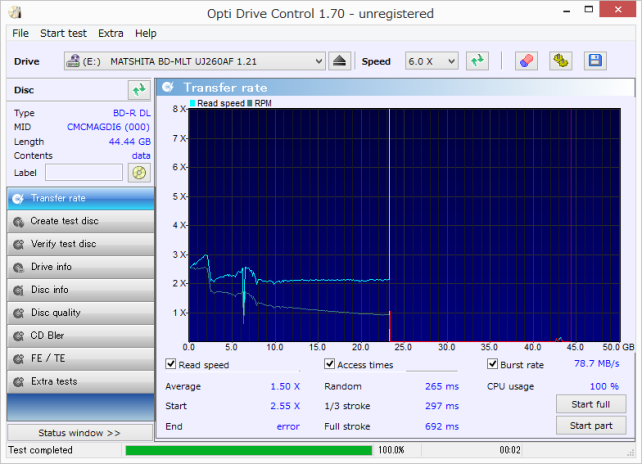Click the Average value 1.50 X
Image resolution: width=642 pixels, height=464 pixels.
pos(285,387)
